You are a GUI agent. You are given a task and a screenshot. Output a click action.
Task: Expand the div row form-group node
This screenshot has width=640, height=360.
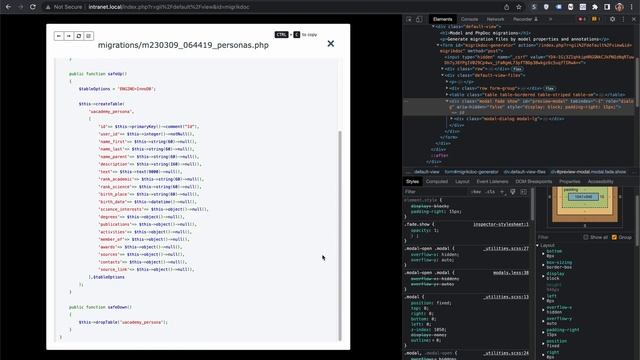447,88
